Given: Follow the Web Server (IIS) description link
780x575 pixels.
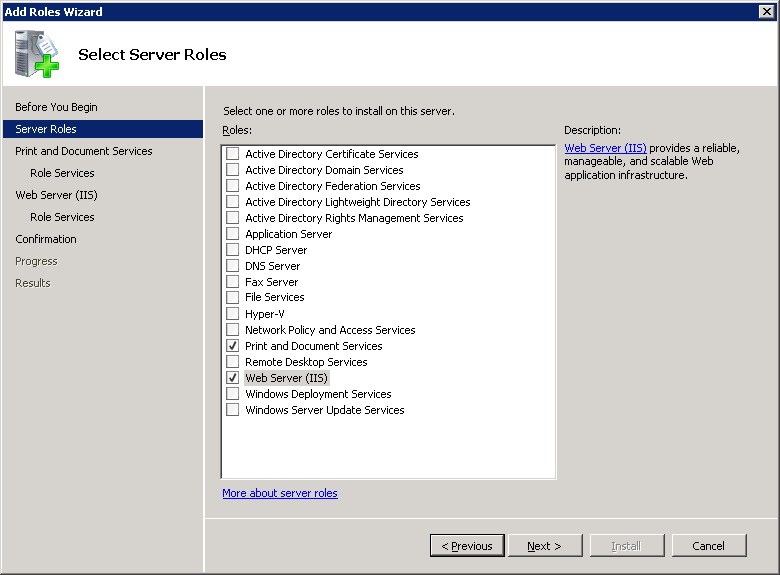Looking at the screenshot, I should click(605, 148).
